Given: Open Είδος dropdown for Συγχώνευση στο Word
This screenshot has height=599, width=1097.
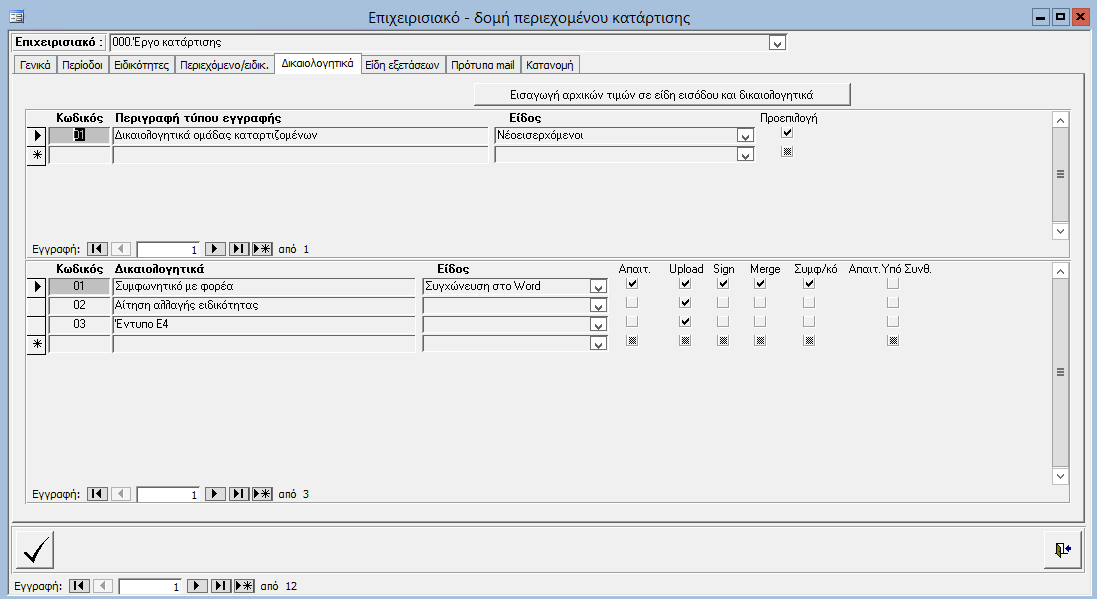Looking at the screenshot, I should (598, 287).
